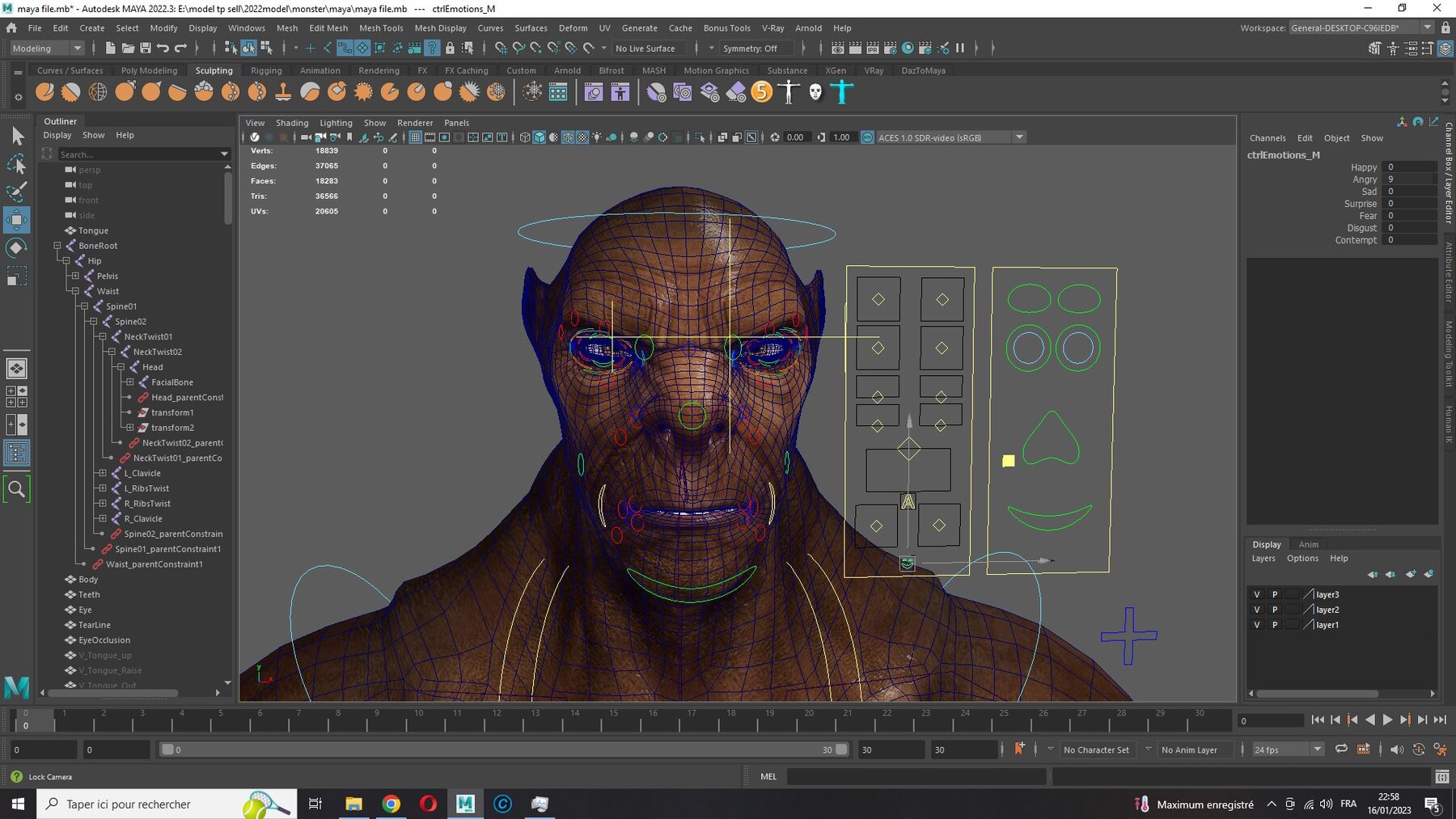The width and height of the screenshot is (1456, 819).
Task: Enable wireframe on shaded in viewport bar
Action: pos(566,137)
